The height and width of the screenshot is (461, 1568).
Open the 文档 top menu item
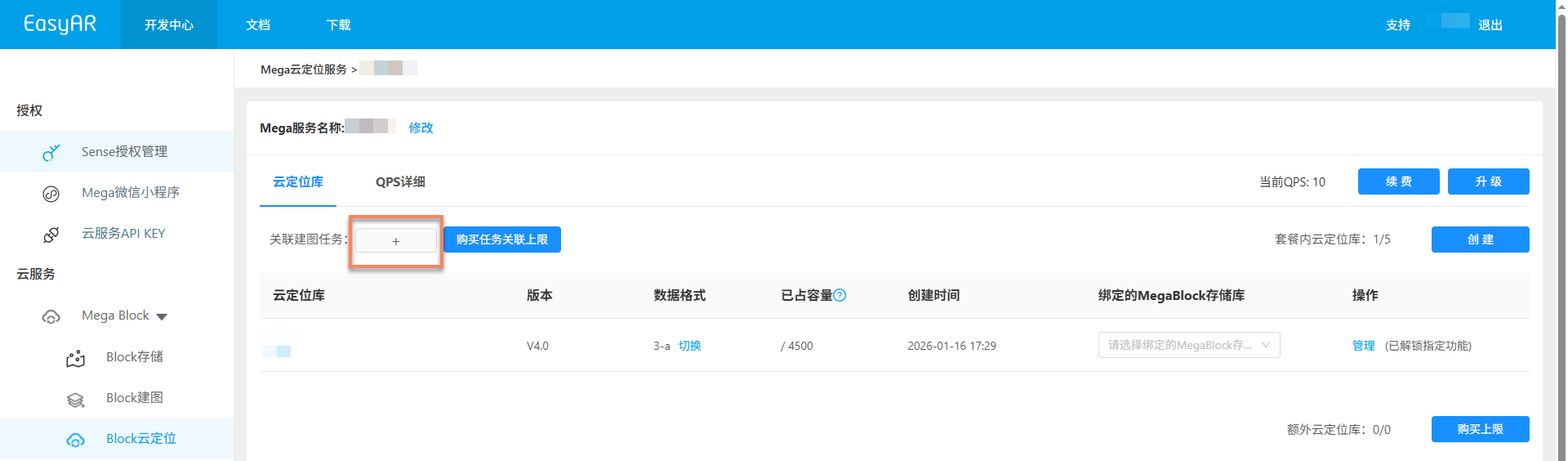(x=258, y=25)
